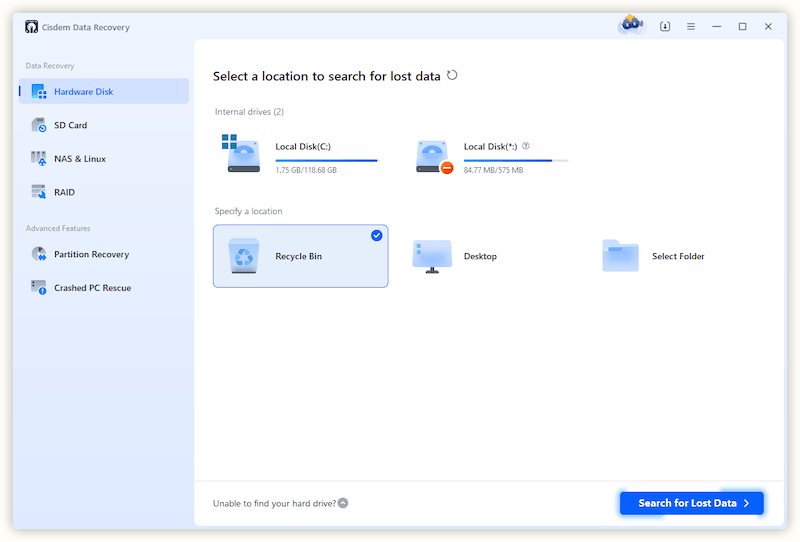Click the Local Disk(*:) usage bar

pos(516,160)
